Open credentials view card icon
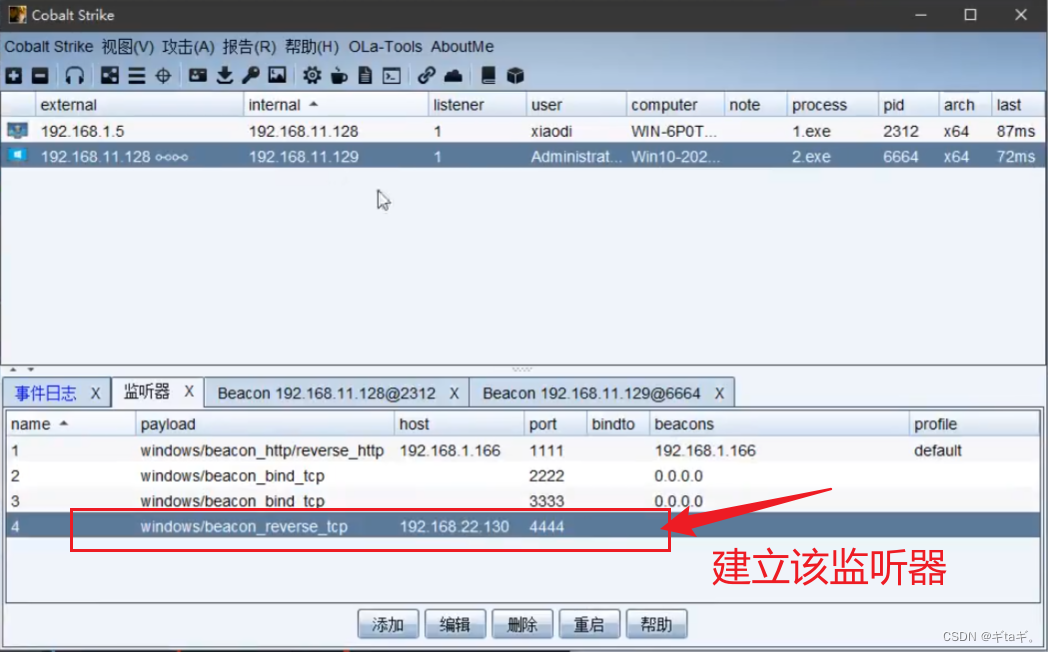1048x652 pixels. pyautogui.click(x=197, y=75)
